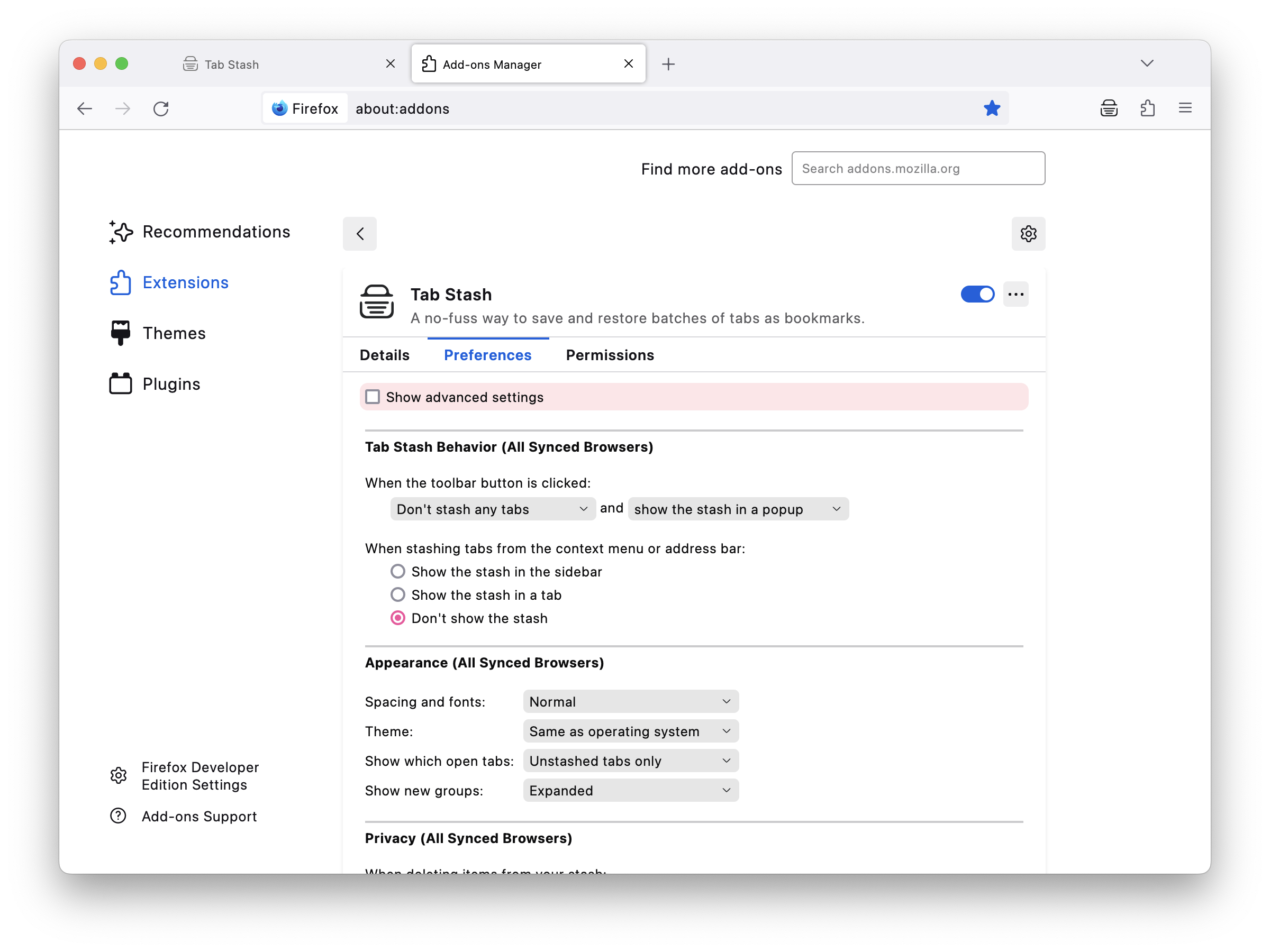Switch to the Permissions tab

(x=609, y=355)
